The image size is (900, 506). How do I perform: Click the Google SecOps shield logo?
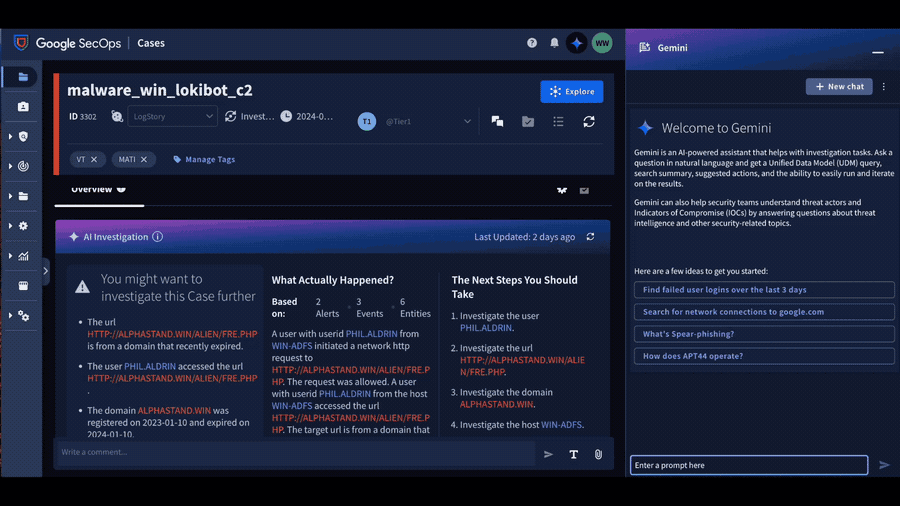(21, 43)
